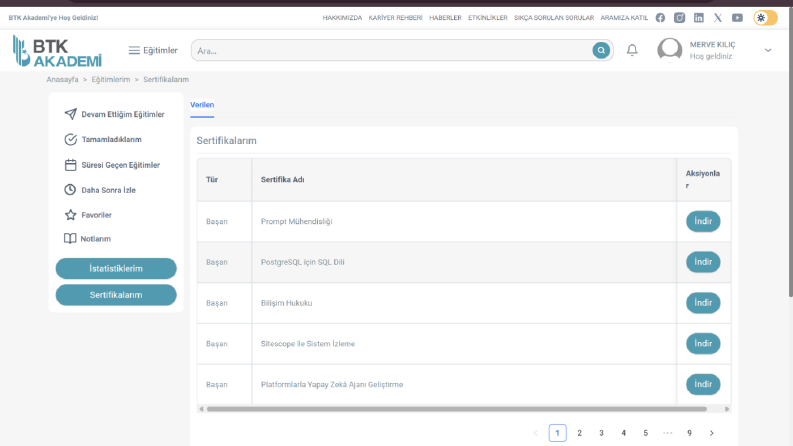Select Prompt Mühendisliği certificate name
The height and width of the screenshot is (446, 793).
tap(296, 221)
